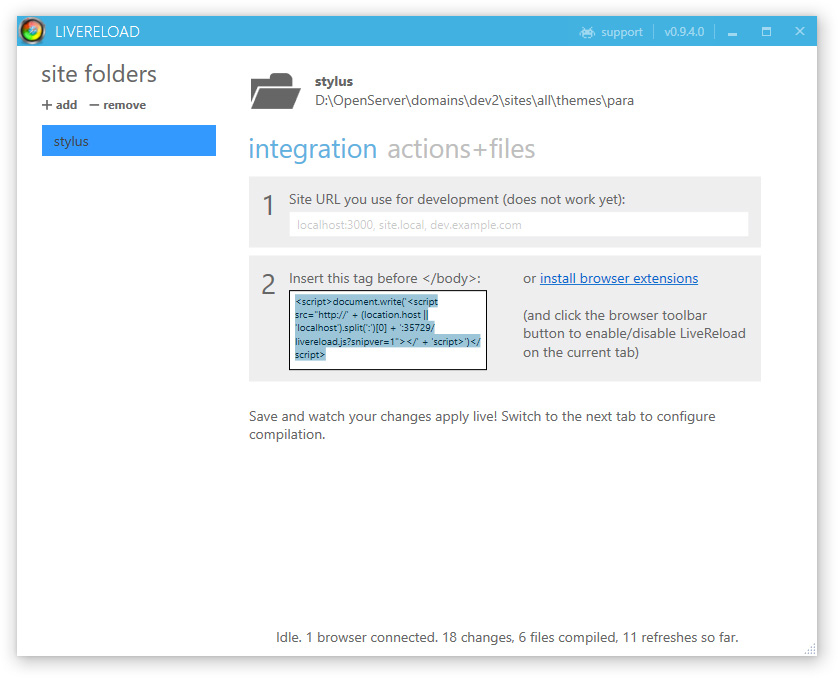Click the Idle status bar message

click(507, 637)
